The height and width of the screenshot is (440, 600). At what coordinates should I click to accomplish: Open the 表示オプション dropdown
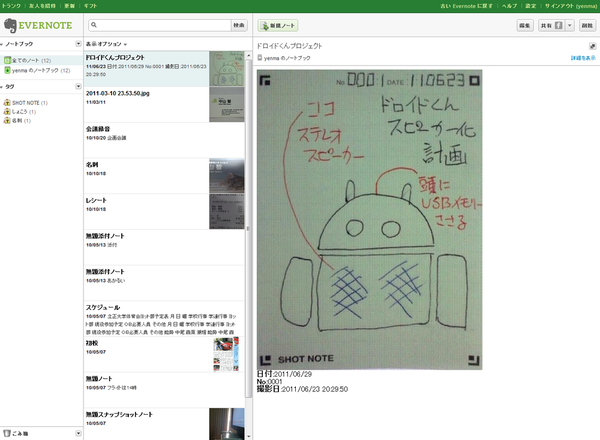106,44
